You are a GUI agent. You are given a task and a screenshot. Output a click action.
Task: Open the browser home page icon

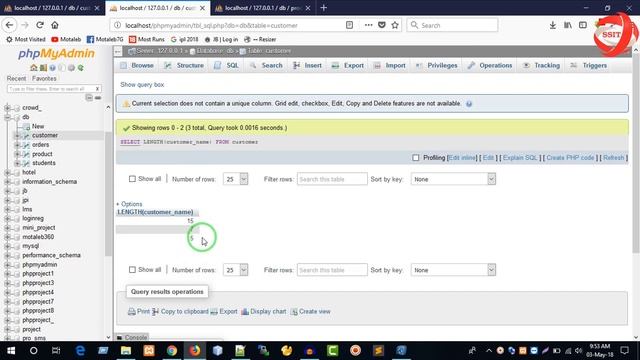55,25
